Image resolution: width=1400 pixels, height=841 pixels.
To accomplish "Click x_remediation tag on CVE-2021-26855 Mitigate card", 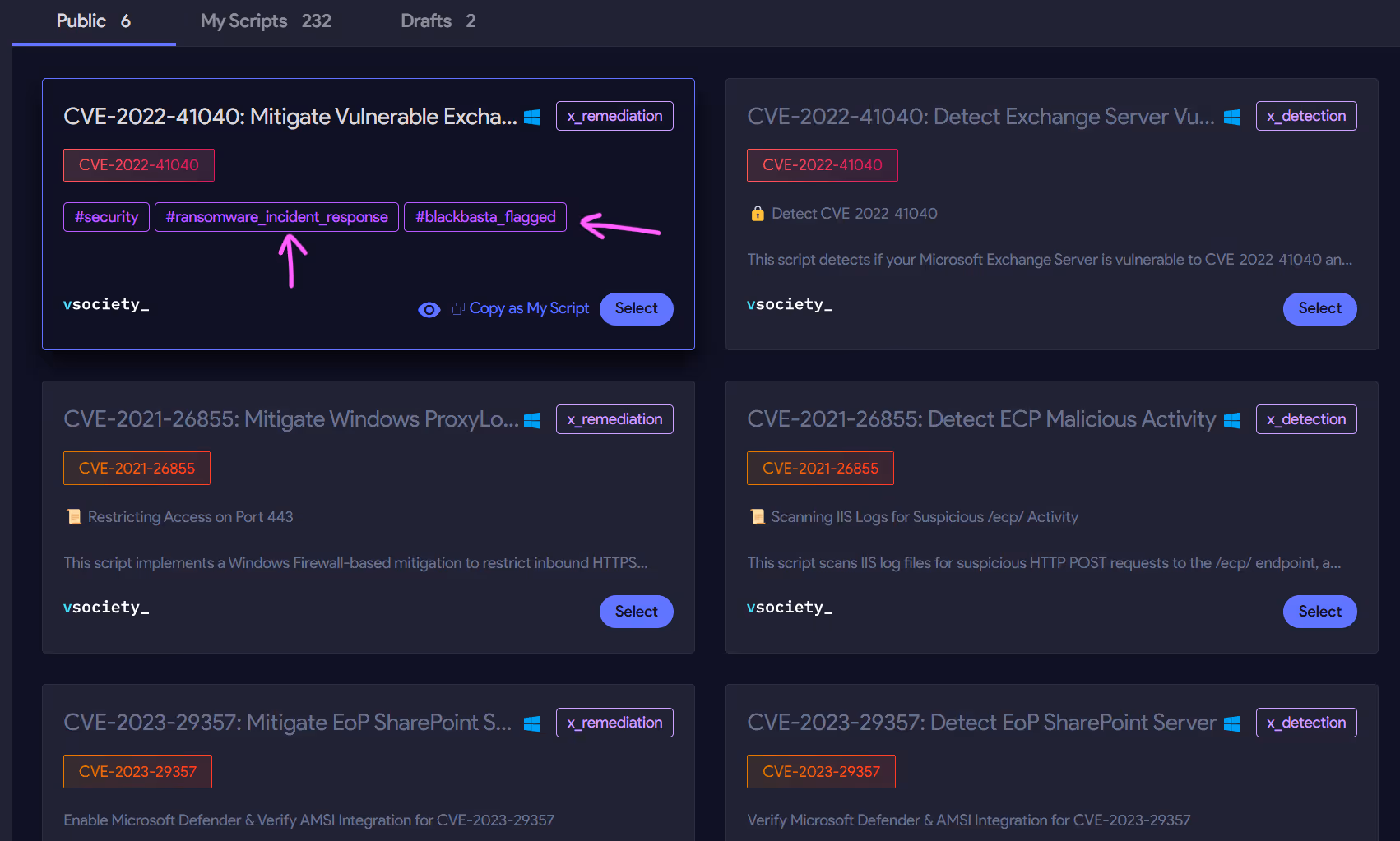I will [x=614, y=419].
